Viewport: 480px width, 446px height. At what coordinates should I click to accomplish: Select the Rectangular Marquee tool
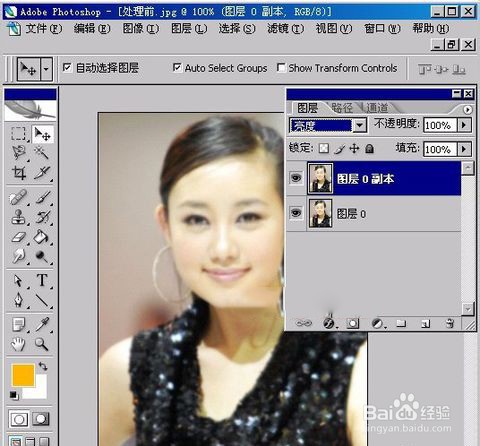pos(18,134)
